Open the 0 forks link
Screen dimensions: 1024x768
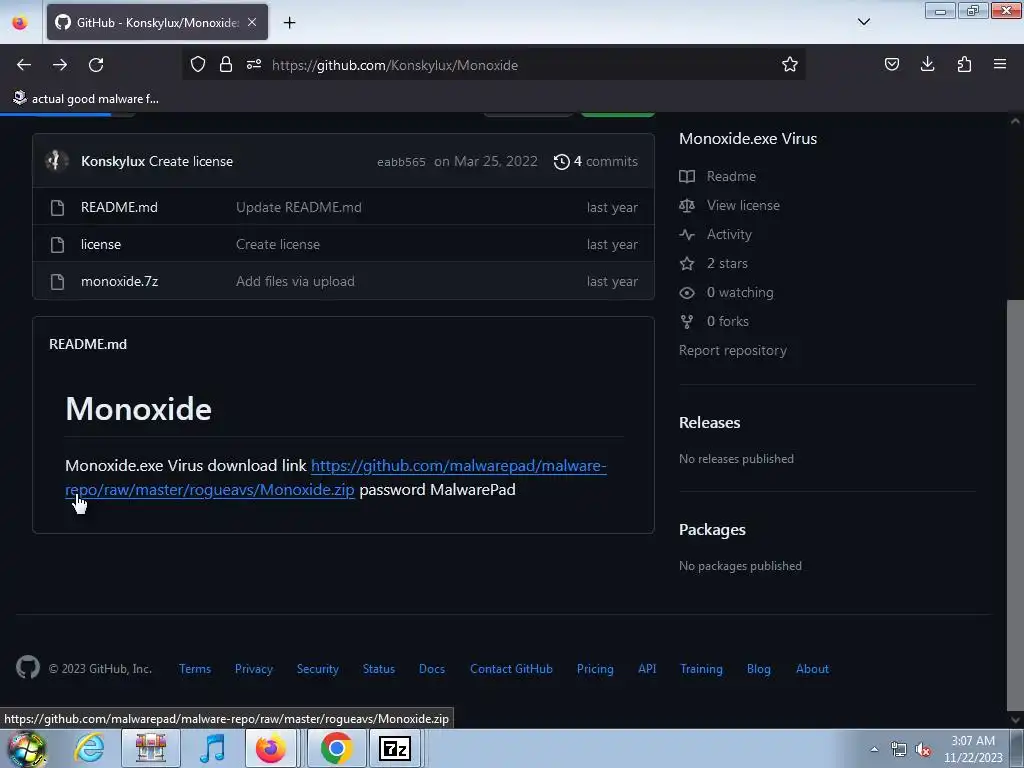[728, 321]
